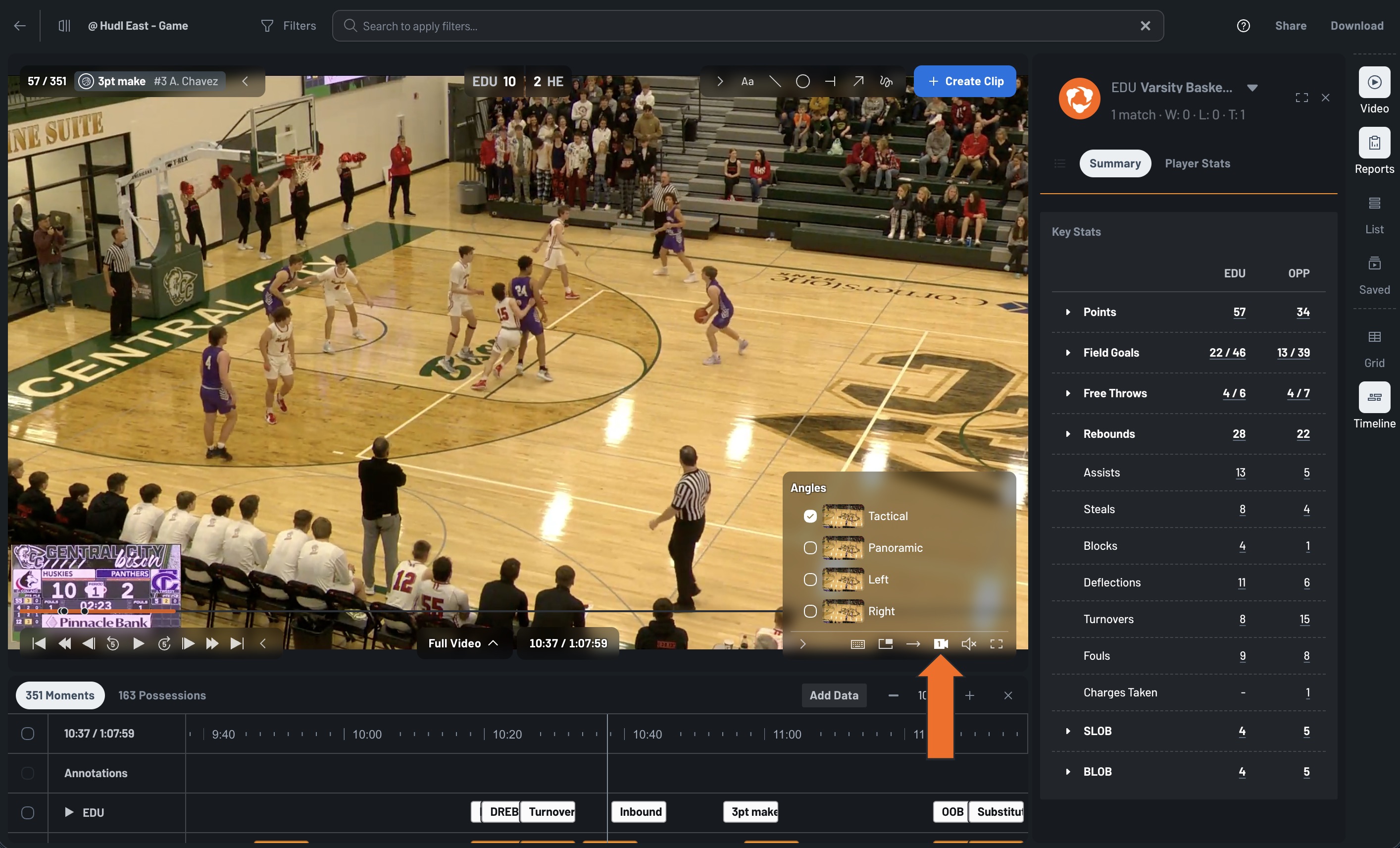The width and height of the screenshot is (1400, 848).
Task: Unmute the video with speaker icon
Action: [x=969, y=643]
